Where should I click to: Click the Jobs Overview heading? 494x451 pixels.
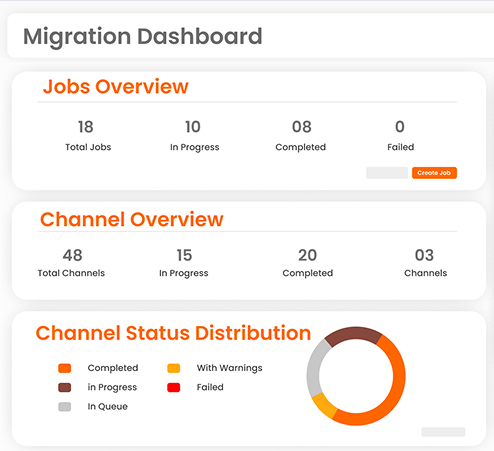point(116,86)
